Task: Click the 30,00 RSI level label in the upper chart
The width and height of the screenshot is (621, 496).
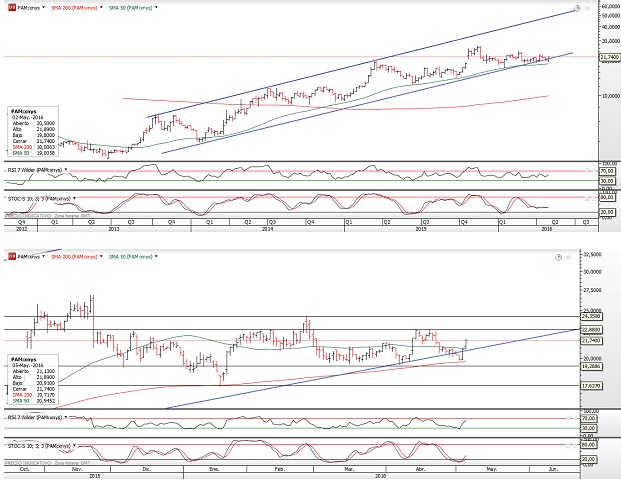Action: 608,181
